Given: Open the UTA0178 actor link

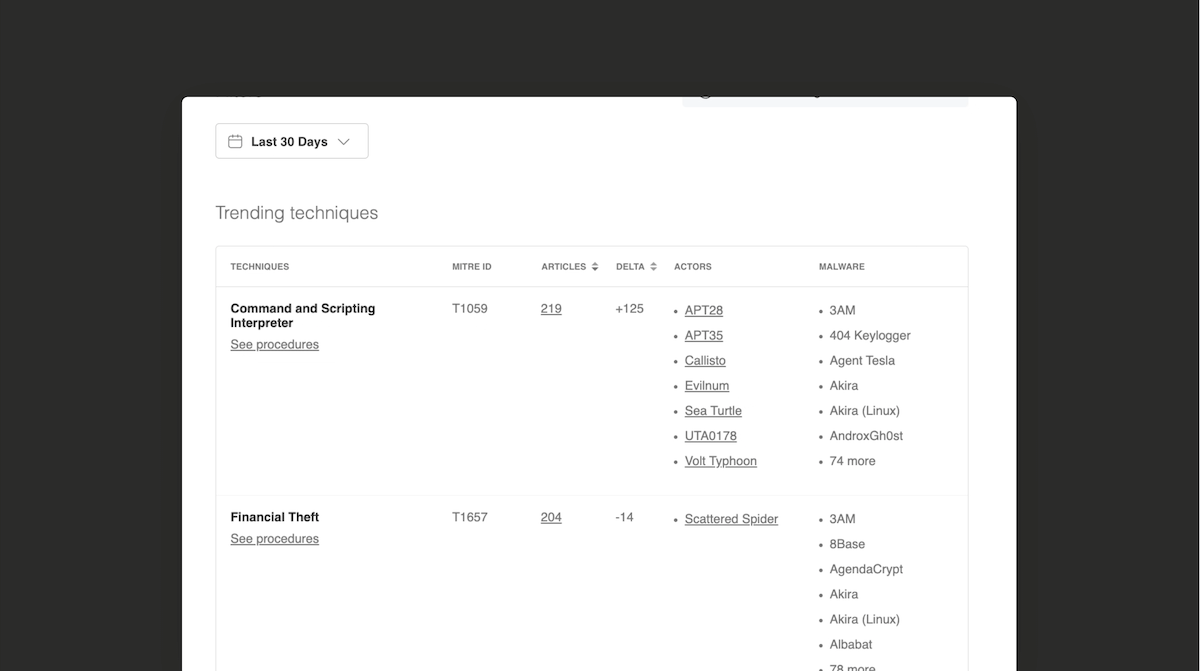Looking at the screenshot, I should pyautogui.click(x=711, y=436).
